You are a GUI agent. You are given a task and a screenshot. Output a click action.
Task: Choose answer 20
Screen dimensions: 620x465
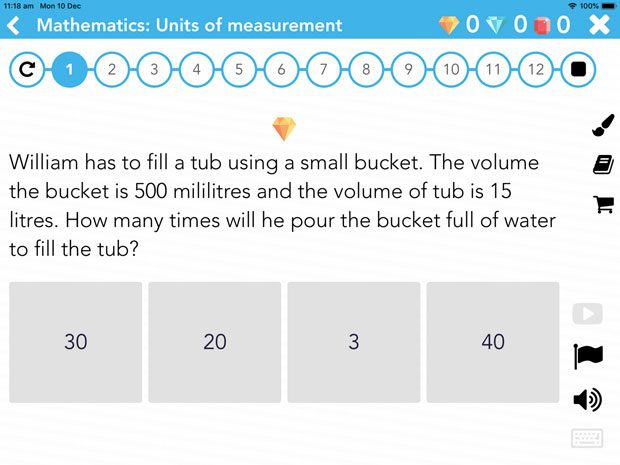coord(215,342)
